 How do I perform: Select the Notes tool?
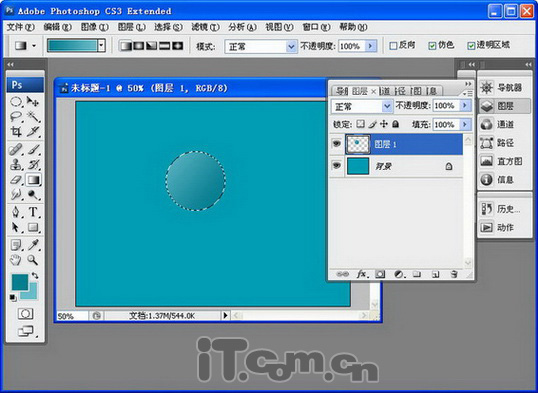tap(16, 245)
